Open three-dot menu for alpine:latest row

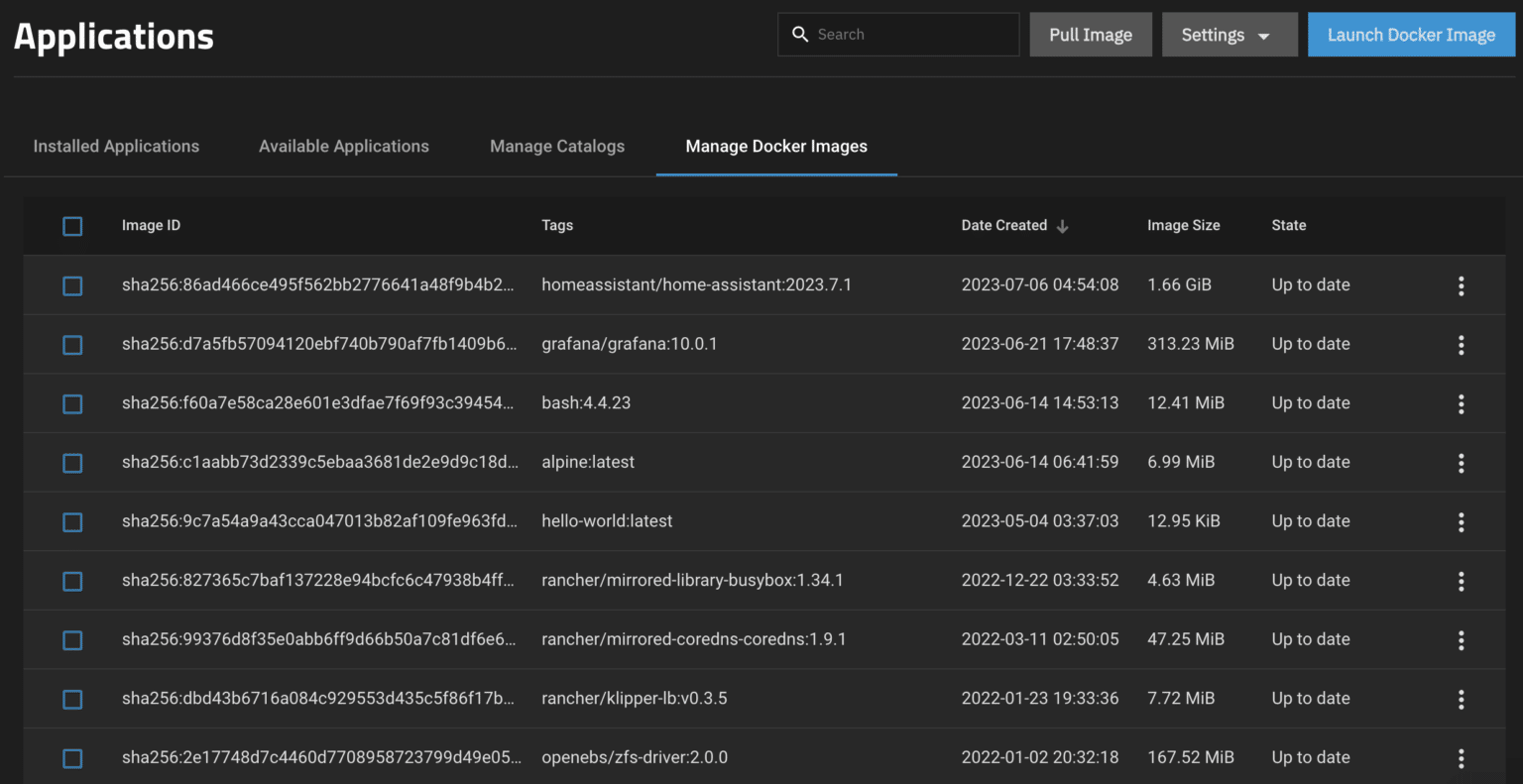(1461, 463)
